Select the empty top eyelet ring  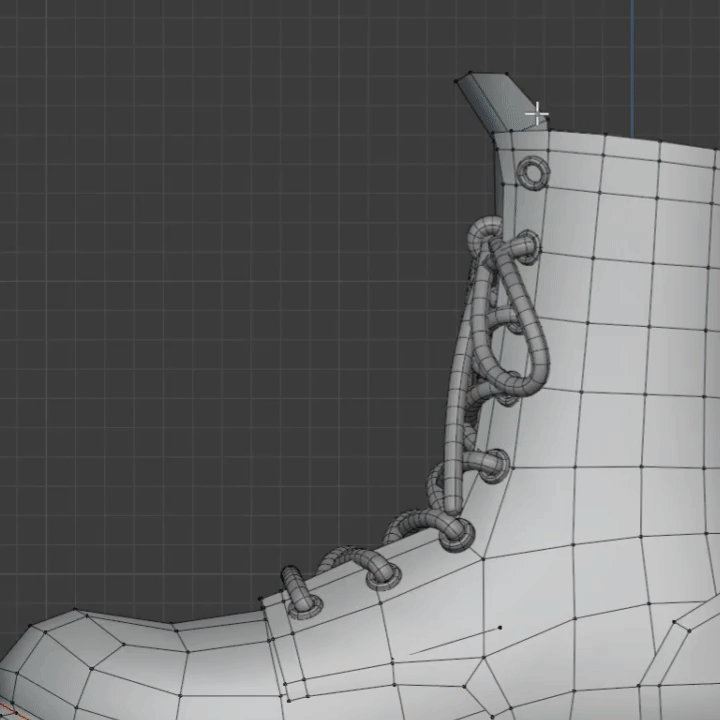pyautogui.click(x=533, y=173)
